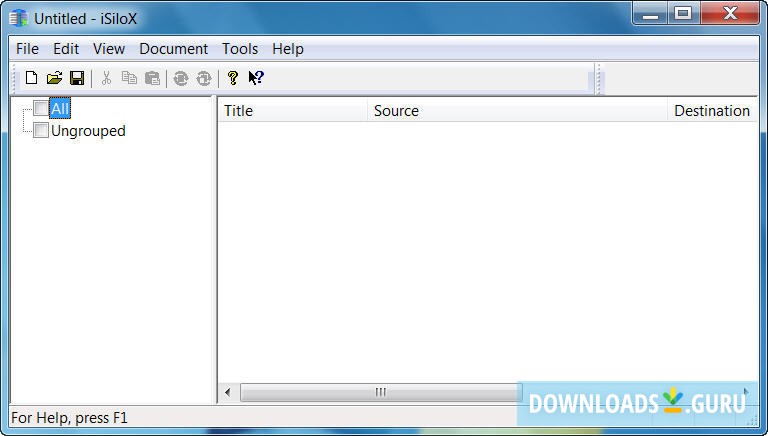The width and height of the screenshot is (768, 436).
Task: Click the toolbar grip handle at left
Action: tap(15, 78)
